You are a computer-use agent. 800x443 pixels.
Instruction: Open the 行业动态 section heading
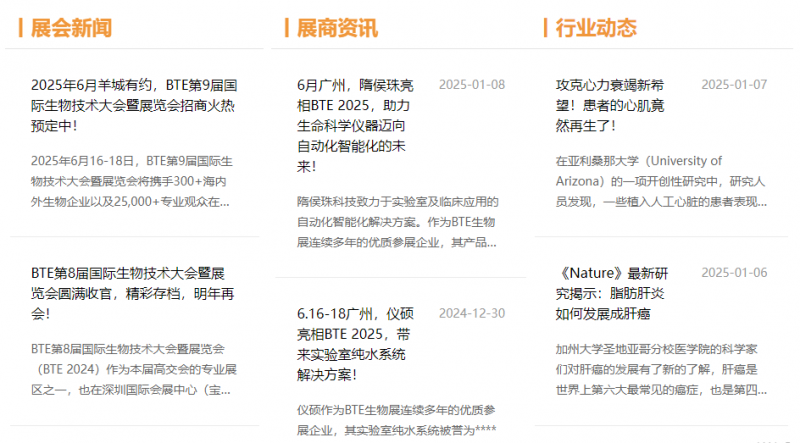pyautogui.click(x=596, y=28)
